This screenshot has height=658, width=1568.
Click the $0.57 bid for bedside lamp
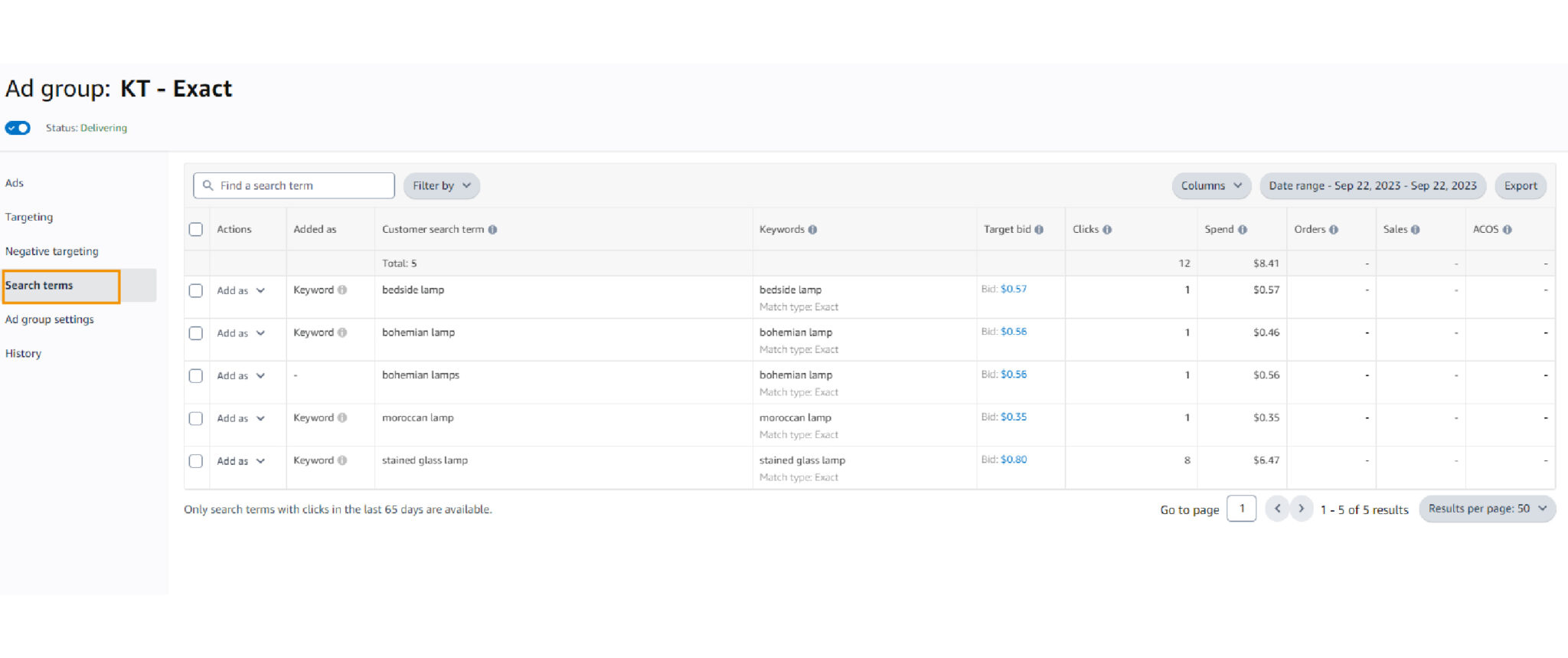pyautogui.click(x=1014, y=289)
